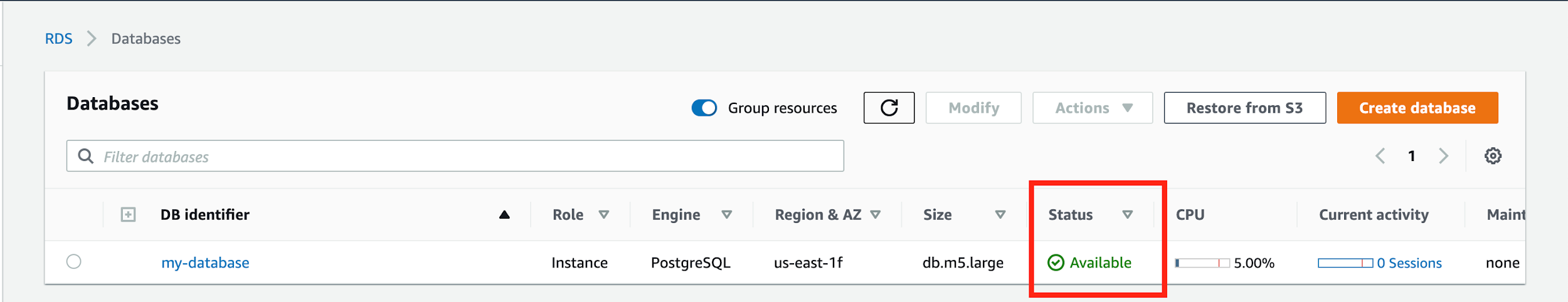Viewport: 1568px width, 302px height.
Task: Click the us-east-1f region cell
Action: point(808,263)
